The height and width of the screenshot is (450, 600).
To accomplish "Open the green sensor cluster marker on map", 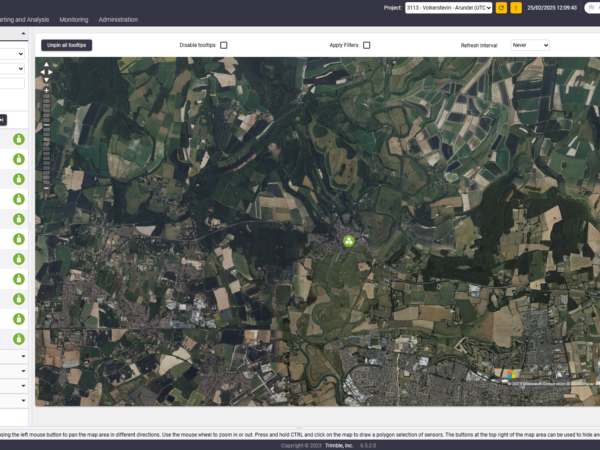I will click(349, 241).
